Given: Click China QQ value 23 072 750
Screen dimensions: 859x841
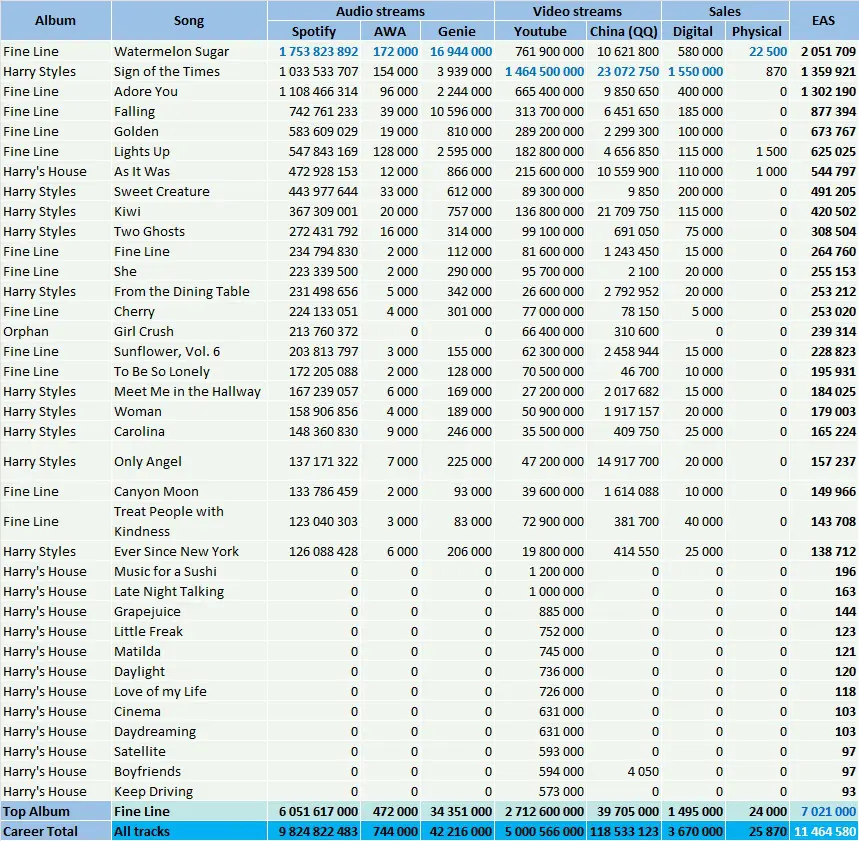Looking at the screenshot, I should (x=628, y=71).
